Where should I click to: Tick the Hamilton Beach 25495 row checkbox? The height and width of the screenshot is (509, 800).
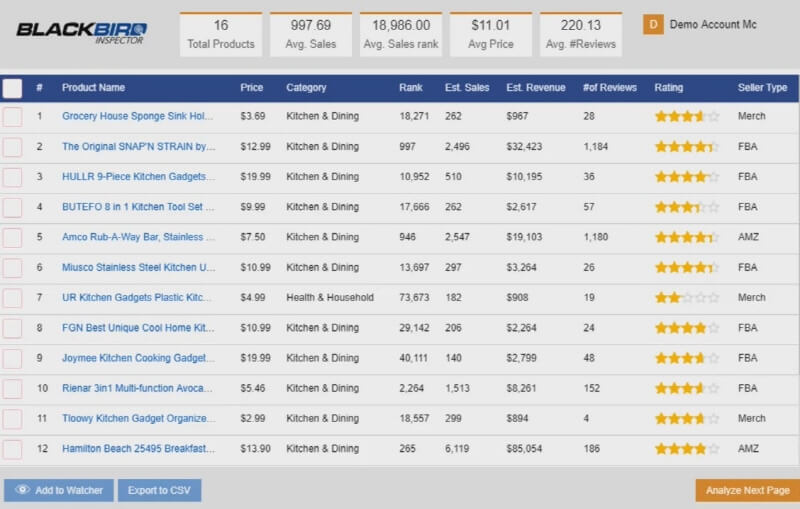coord(12,449)
